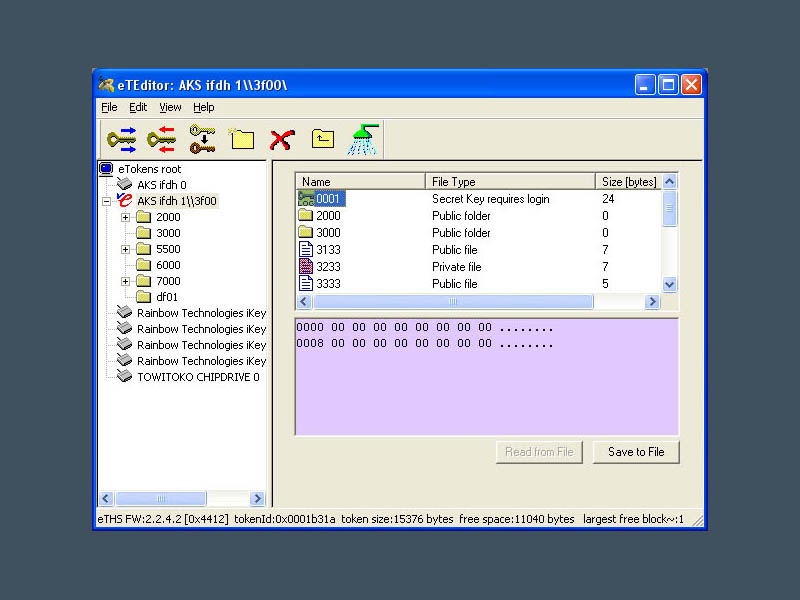800x600 pixels.
Task: Click the Save to File button
Action: click(636, 452)
